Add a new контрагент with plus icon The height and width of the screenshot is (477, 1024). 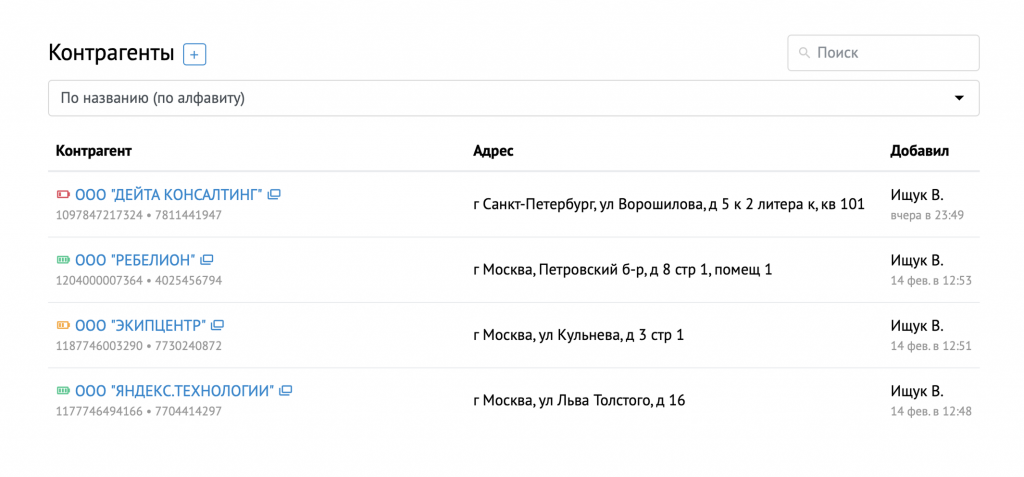(195, 54)
